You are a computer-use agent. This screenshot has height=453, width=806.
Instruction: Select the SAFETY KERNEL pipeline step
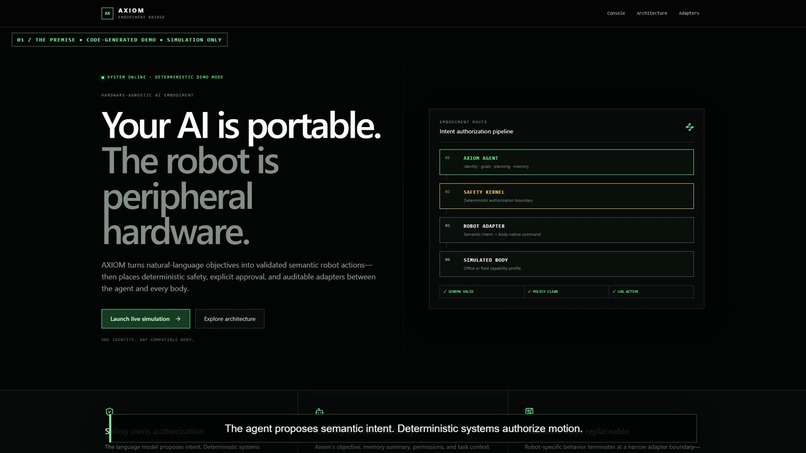[566, 196]
